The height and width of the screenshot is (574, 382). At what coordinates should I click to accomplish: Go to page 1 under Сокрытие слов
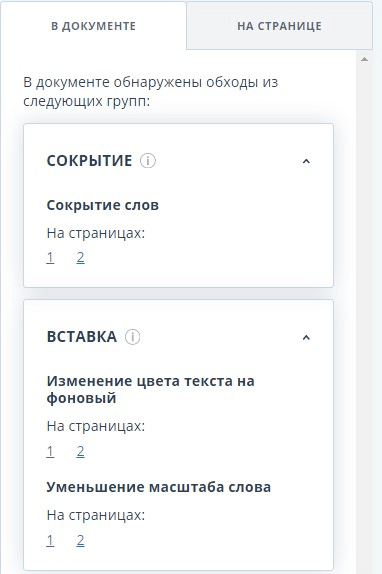[50, 258]
